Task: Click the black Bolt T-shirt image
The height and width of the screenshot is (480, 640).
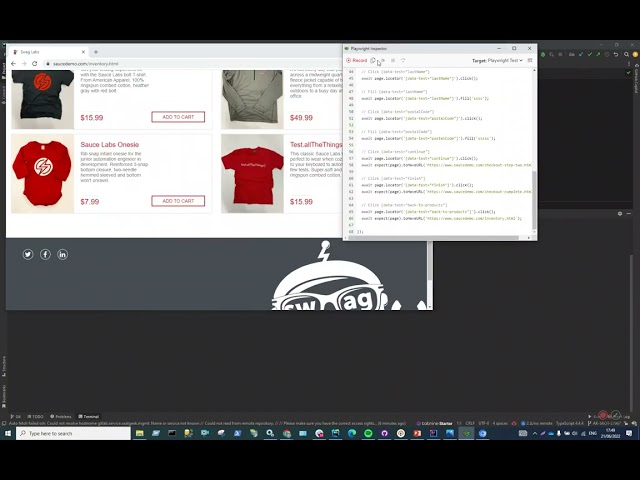Action: click(42, 99)
